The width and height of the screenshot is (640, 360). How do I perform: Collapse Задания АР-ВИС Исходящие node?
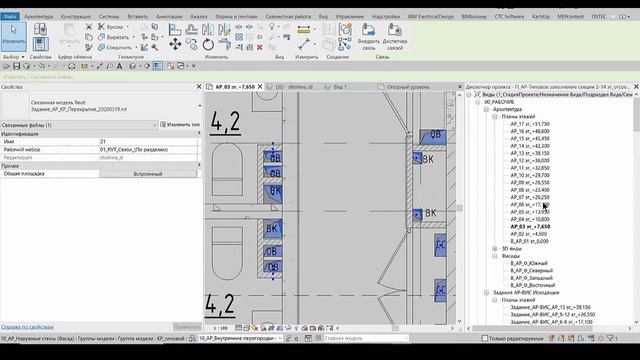click(x=486, y=293)
